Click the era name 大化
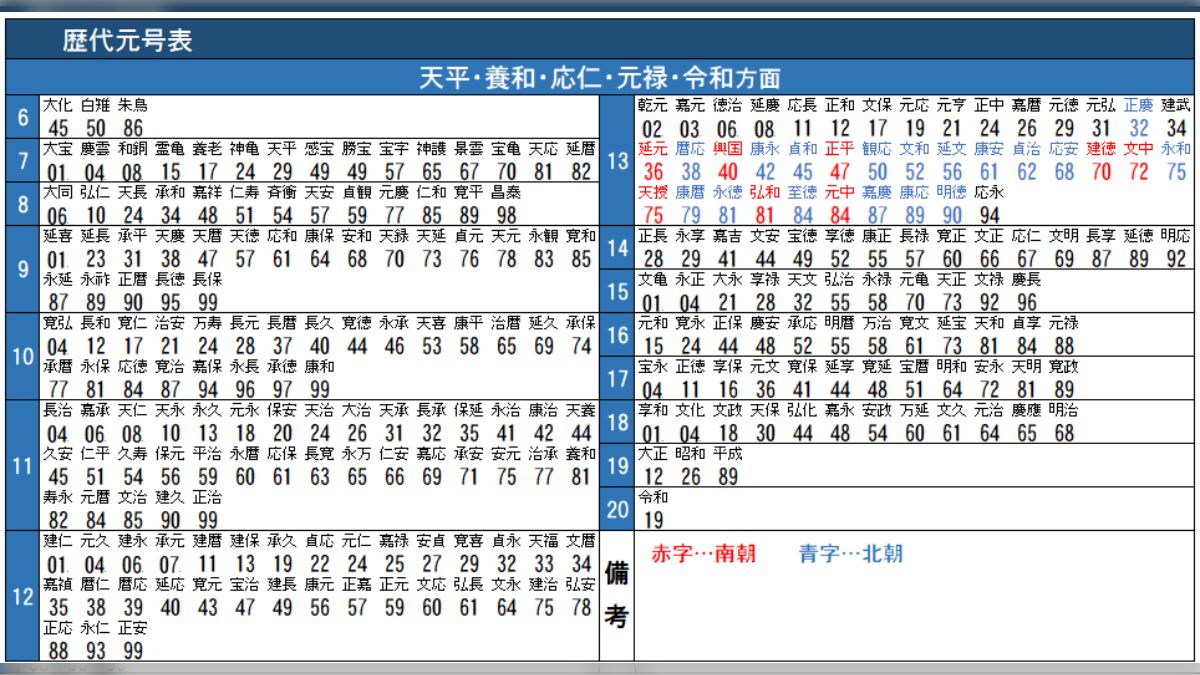The height and width of the screenshot is (675, 1200). pos(58,105)
